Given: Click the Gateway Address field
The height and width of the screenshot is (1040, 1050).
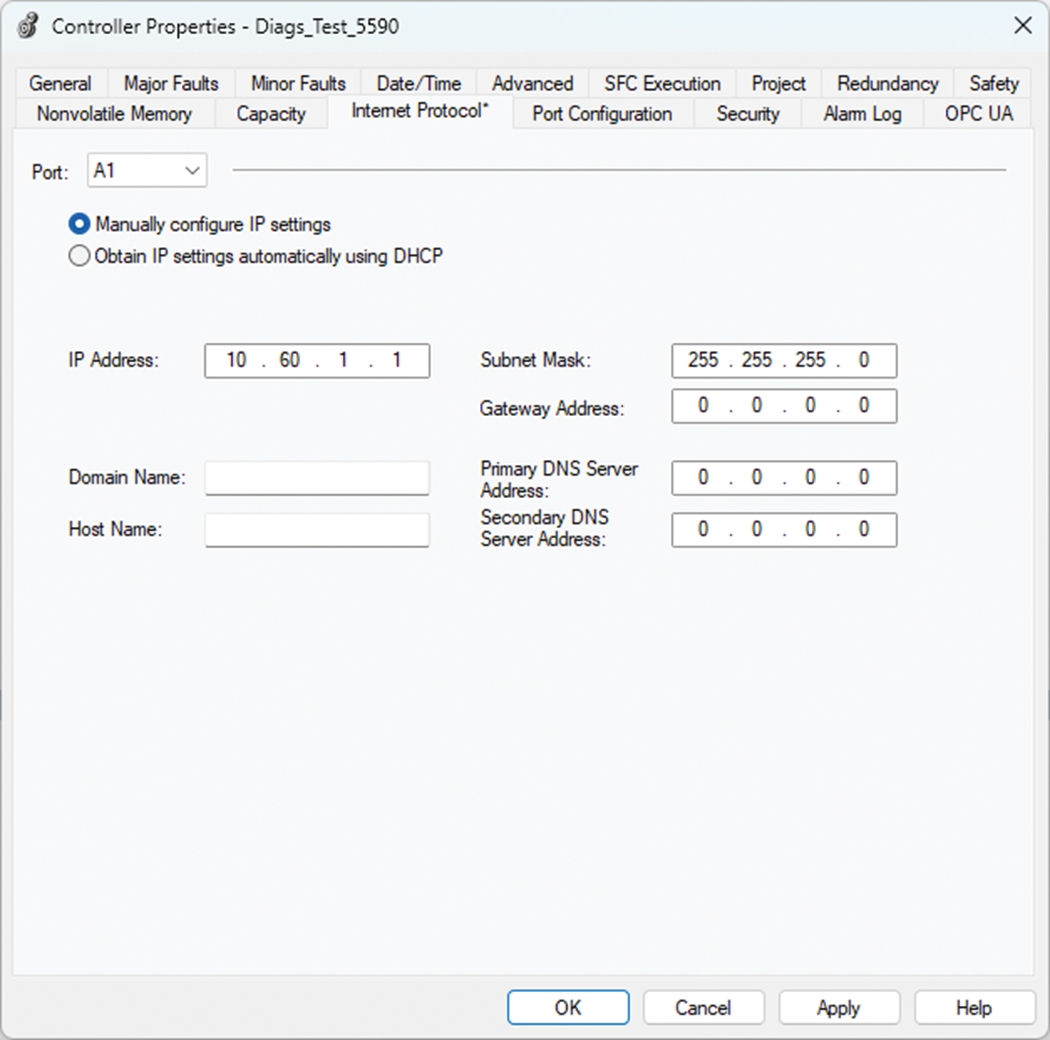Looking at the screenshot, I should click(x=784, y=406).
